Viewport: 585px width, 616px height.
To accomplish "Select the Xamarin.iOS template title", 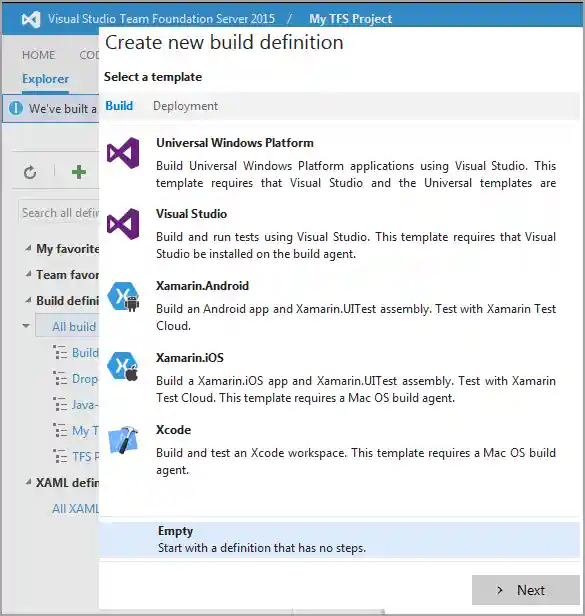I will (x=190, y=358).
